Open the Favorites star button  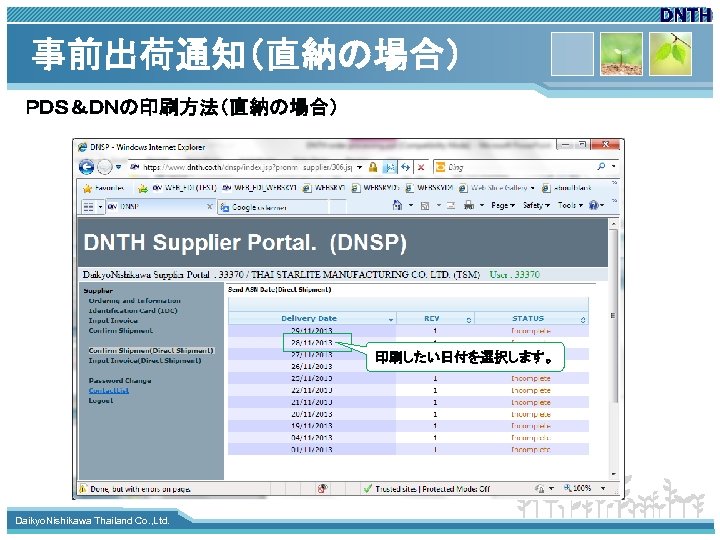coord(104,188)
